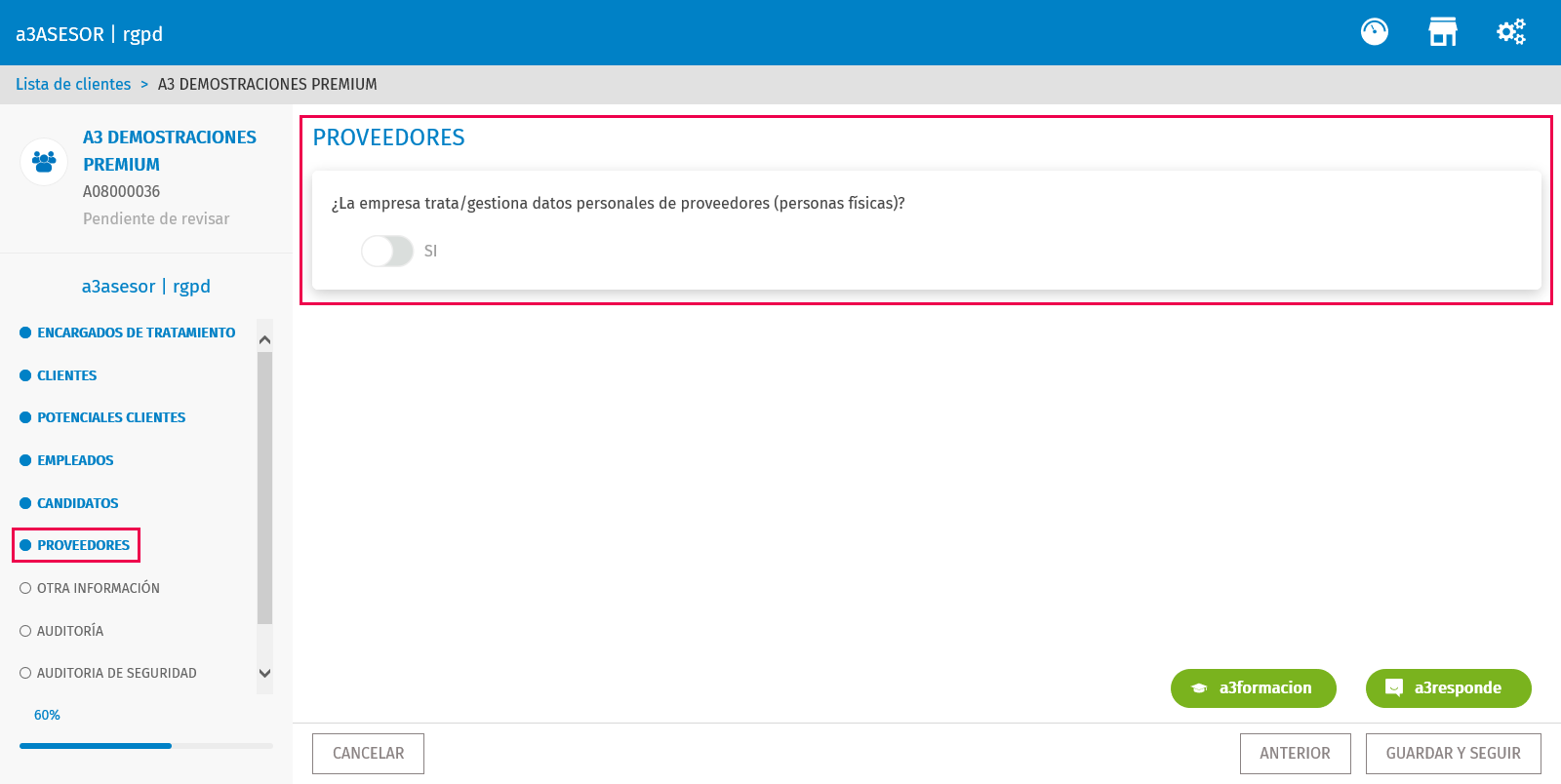Open the a3responde support button

click(1449, 688)
